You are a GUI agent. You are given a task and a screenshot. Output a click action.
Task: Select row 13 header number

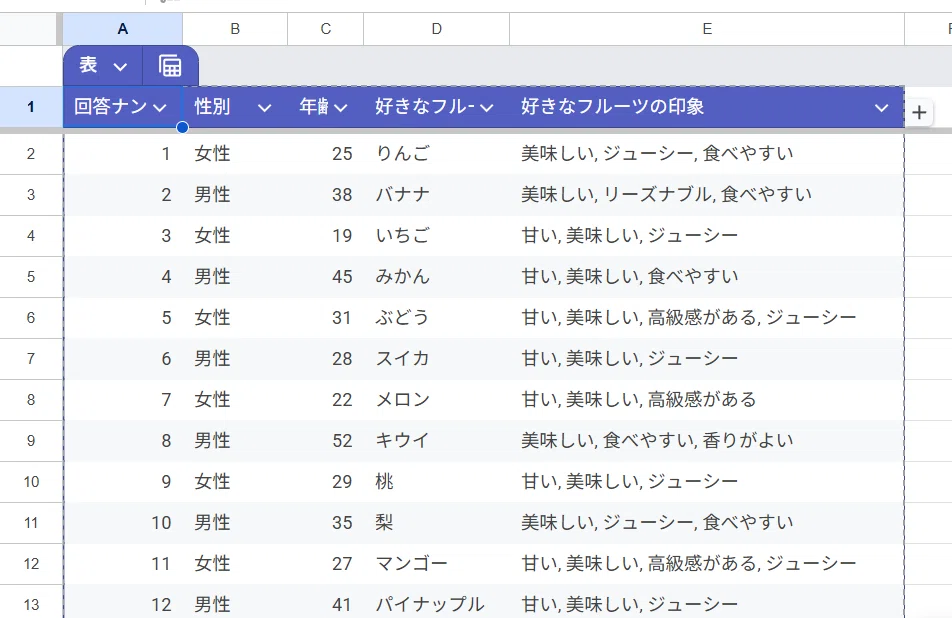pos(30,605)
